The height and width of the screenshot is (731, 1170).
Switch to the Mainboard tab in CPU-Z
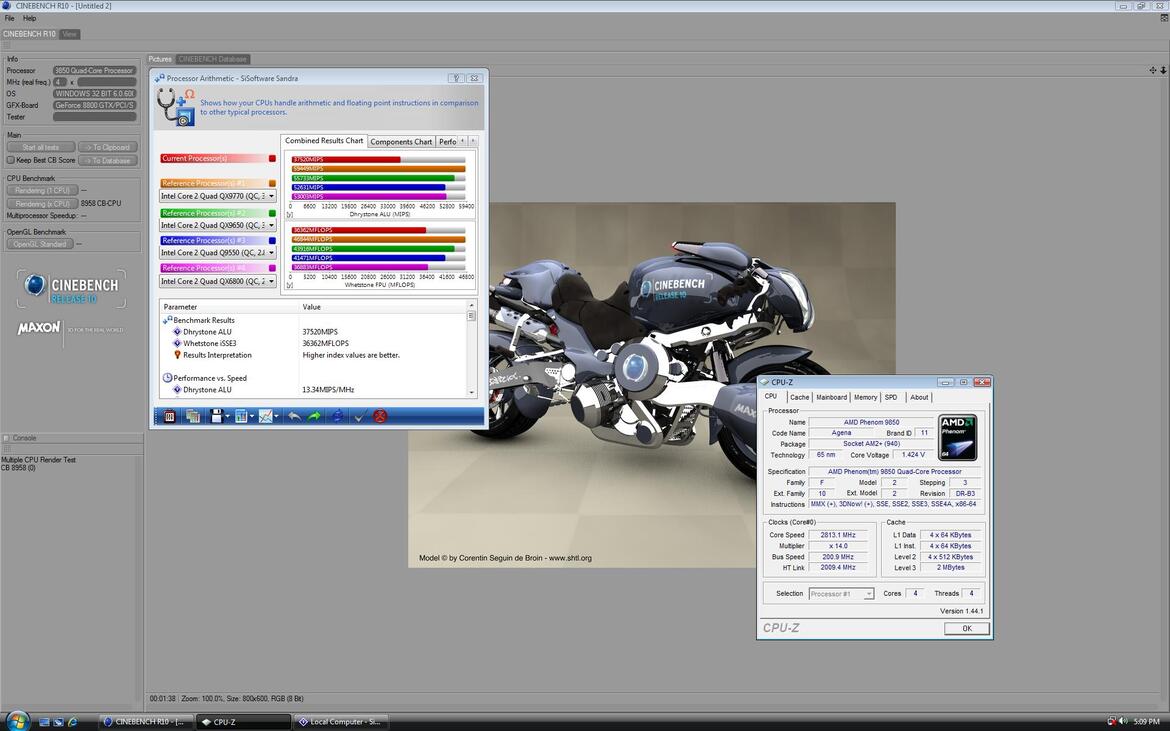[831, 398]
